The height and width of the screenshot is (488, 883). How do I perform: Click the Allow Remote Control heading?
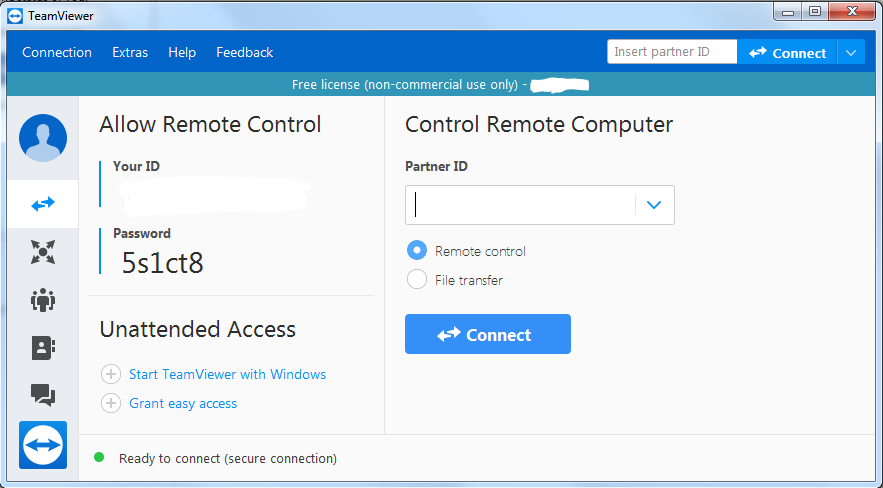pyautogui.click(x=210, y=124)
